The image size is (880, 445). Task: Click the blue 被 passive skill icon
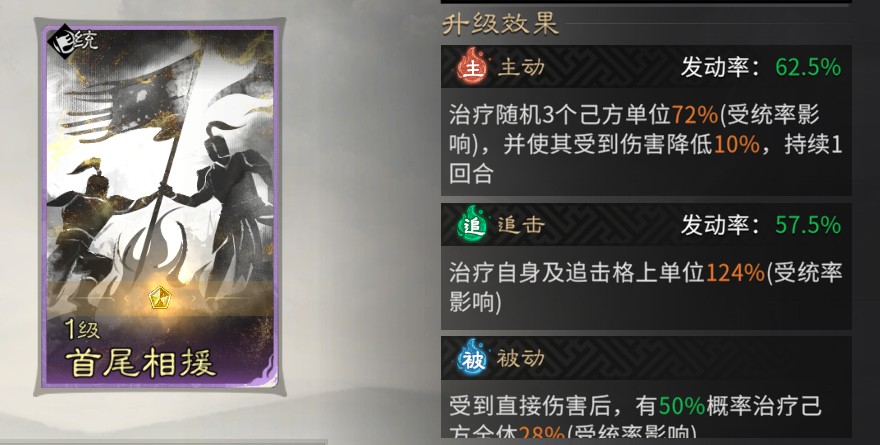[x=473, y=358]
